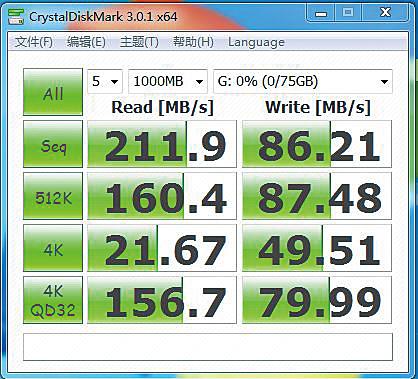Screen dimensions: 418x379
Task: Click the empty comment field at the bottom
Action: click(x=208, y=347)
